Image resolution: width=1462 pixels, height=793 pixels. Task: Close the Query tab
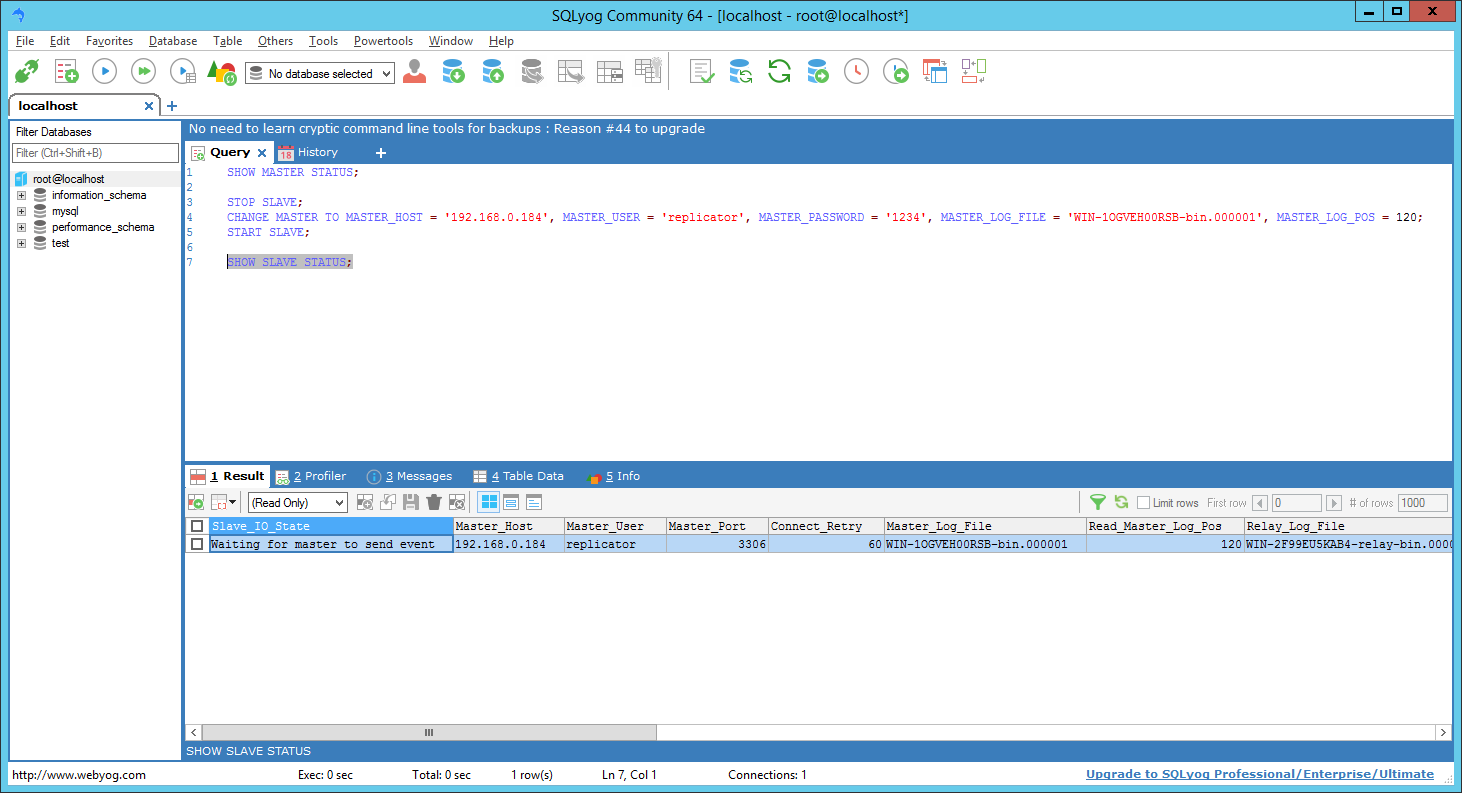pyautogui.click(x=262, y=153)
